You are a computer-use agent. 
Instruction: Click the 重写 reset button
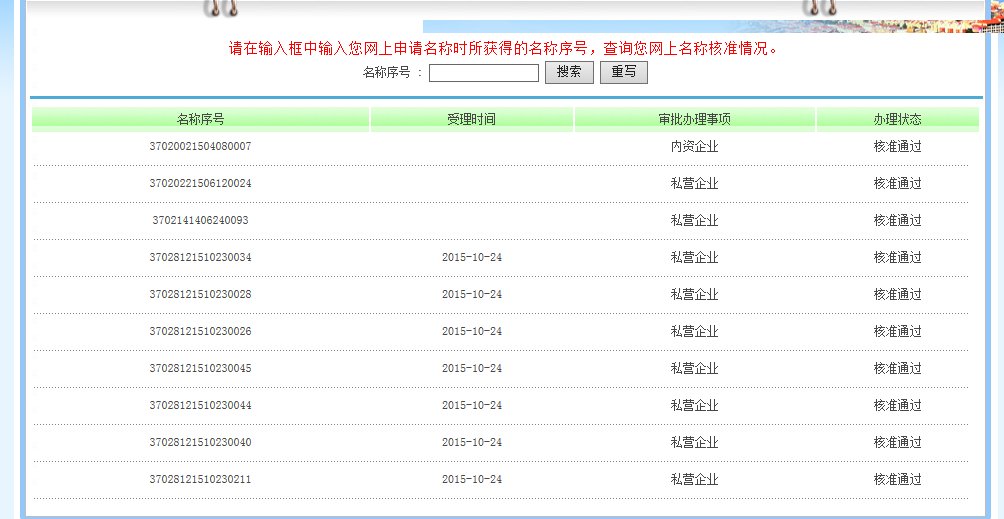624,72
